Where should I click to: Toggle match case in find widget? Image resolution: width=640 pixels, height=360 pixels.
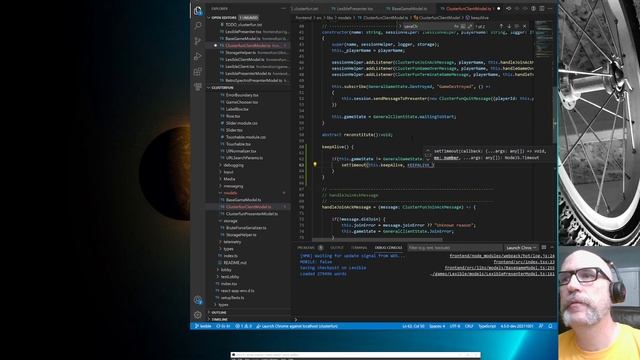click(x=456, y=26)
